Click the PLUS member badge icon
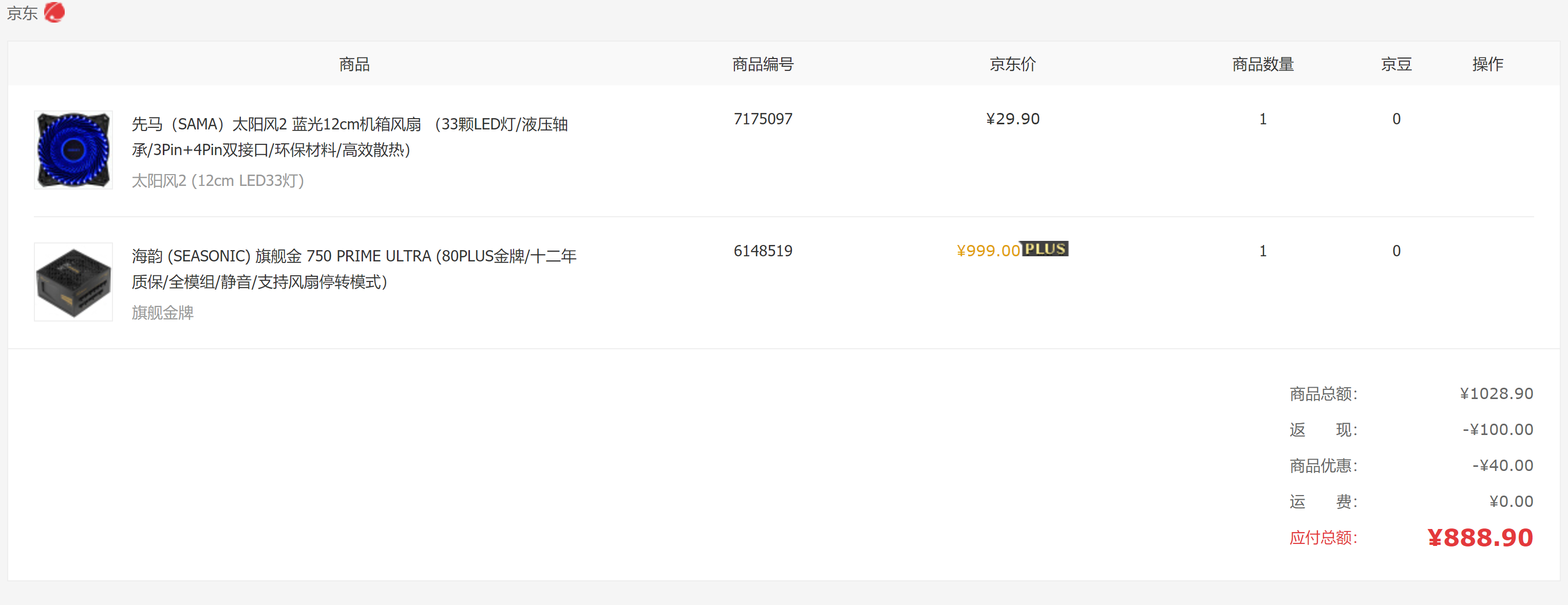The width and height of the screenshot is (1568, 605). (1045, 249)
